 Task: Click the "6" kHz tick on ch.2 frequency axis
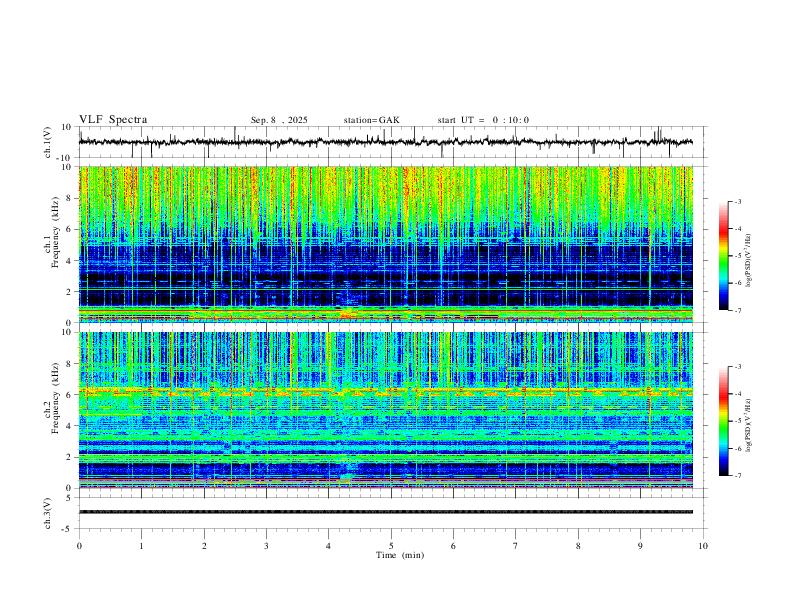tap(69, 395)
